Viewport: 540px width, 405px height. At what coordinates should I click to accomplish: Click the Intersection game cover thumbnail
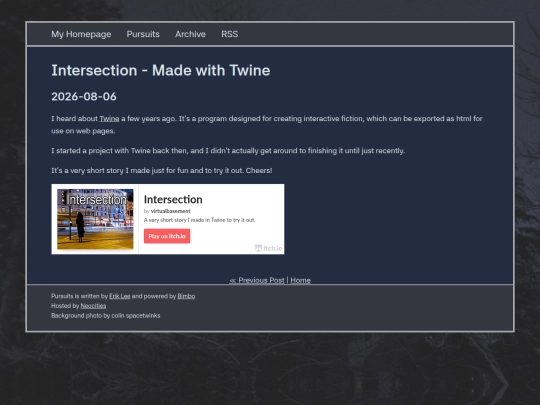(x=95, y=219)
